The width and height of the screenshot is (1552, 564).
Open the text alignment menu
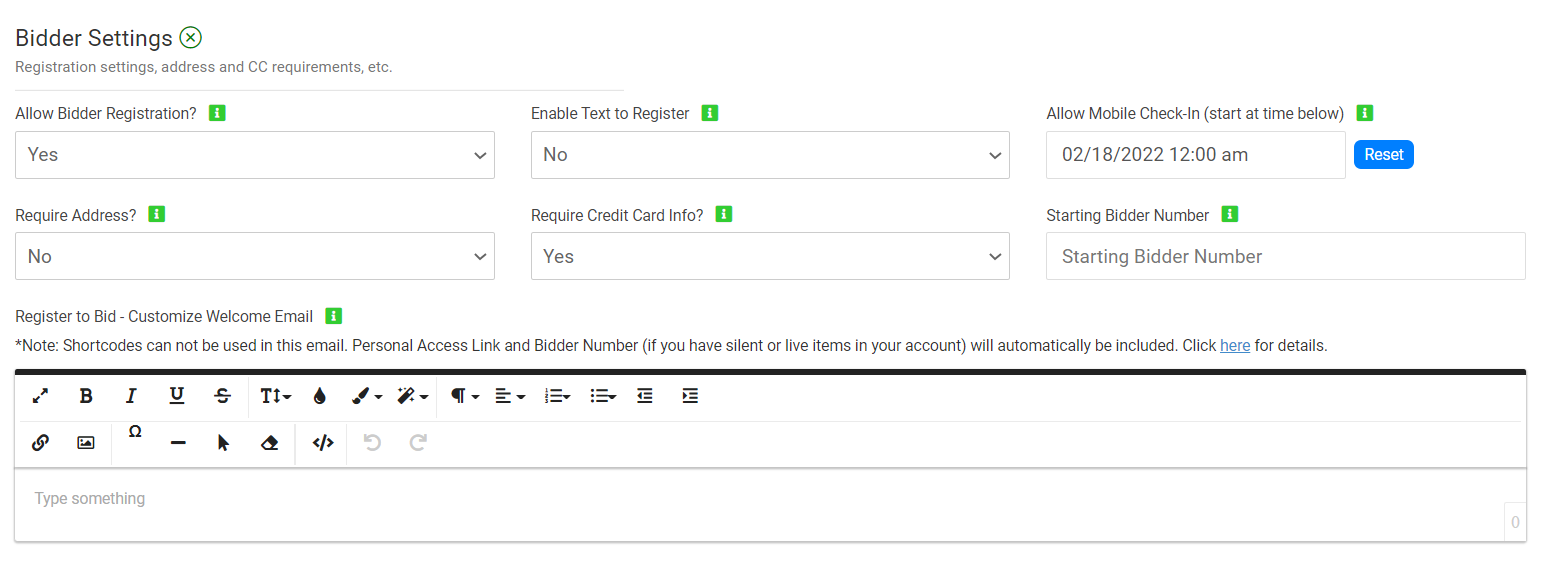click(x=510, y=396)
